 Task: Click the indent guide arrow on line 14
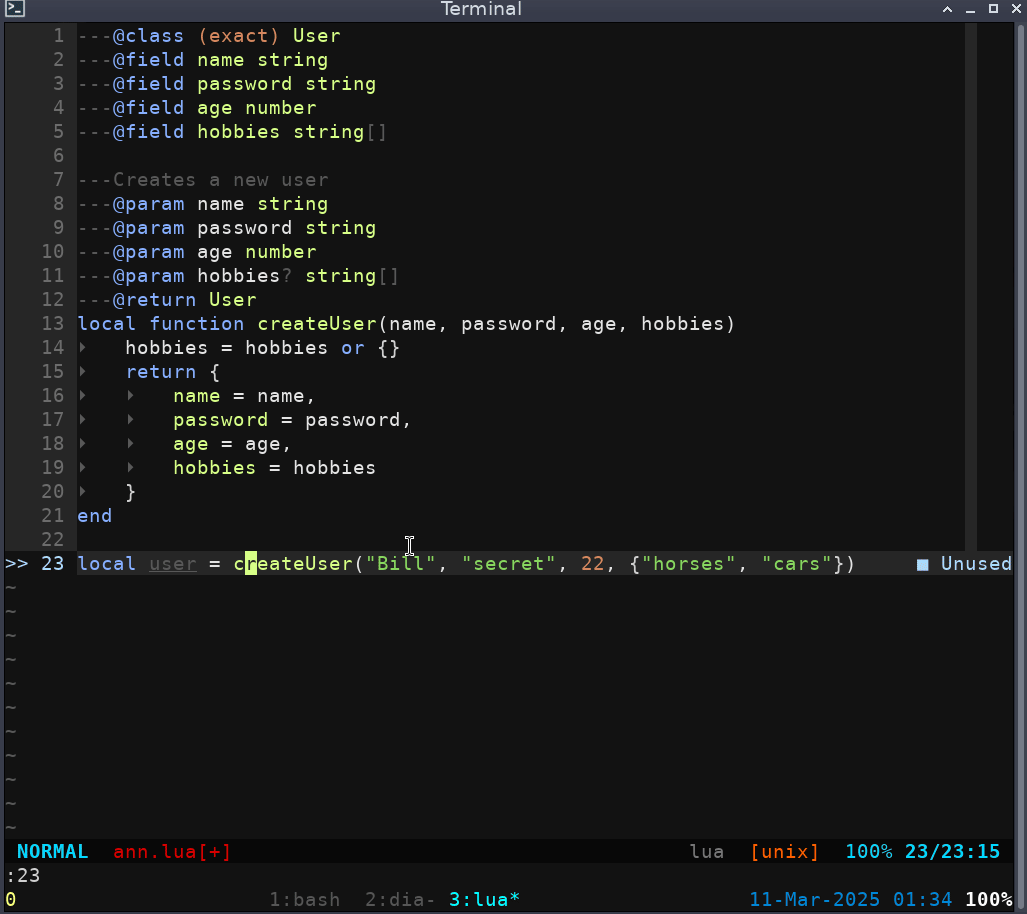pyautogui.click(x=83, y=347)
